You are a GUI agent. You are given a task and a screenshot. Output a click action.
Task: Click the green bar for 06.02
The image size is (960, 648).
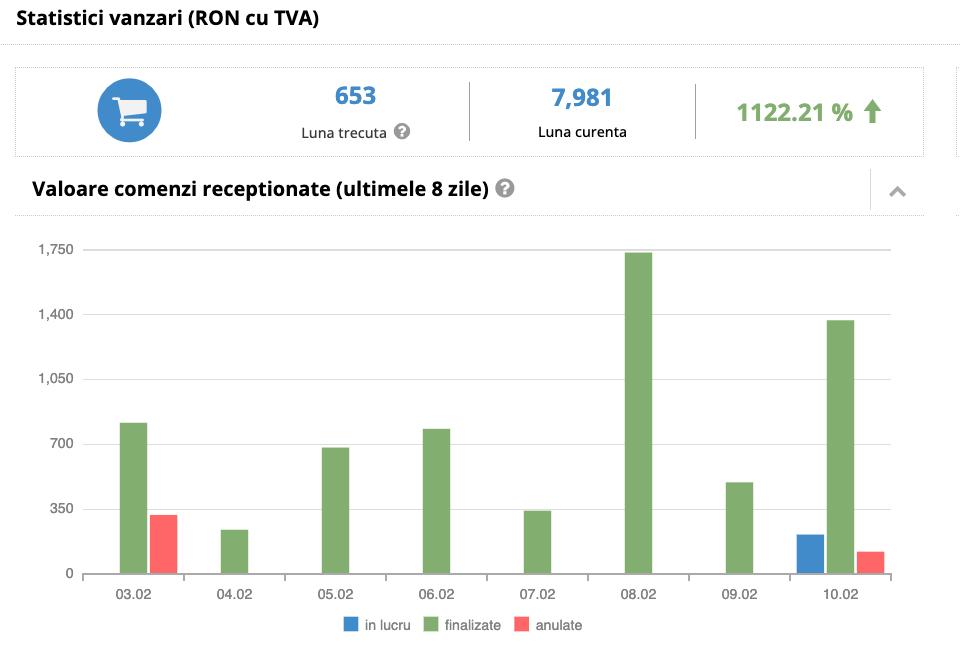436,500
